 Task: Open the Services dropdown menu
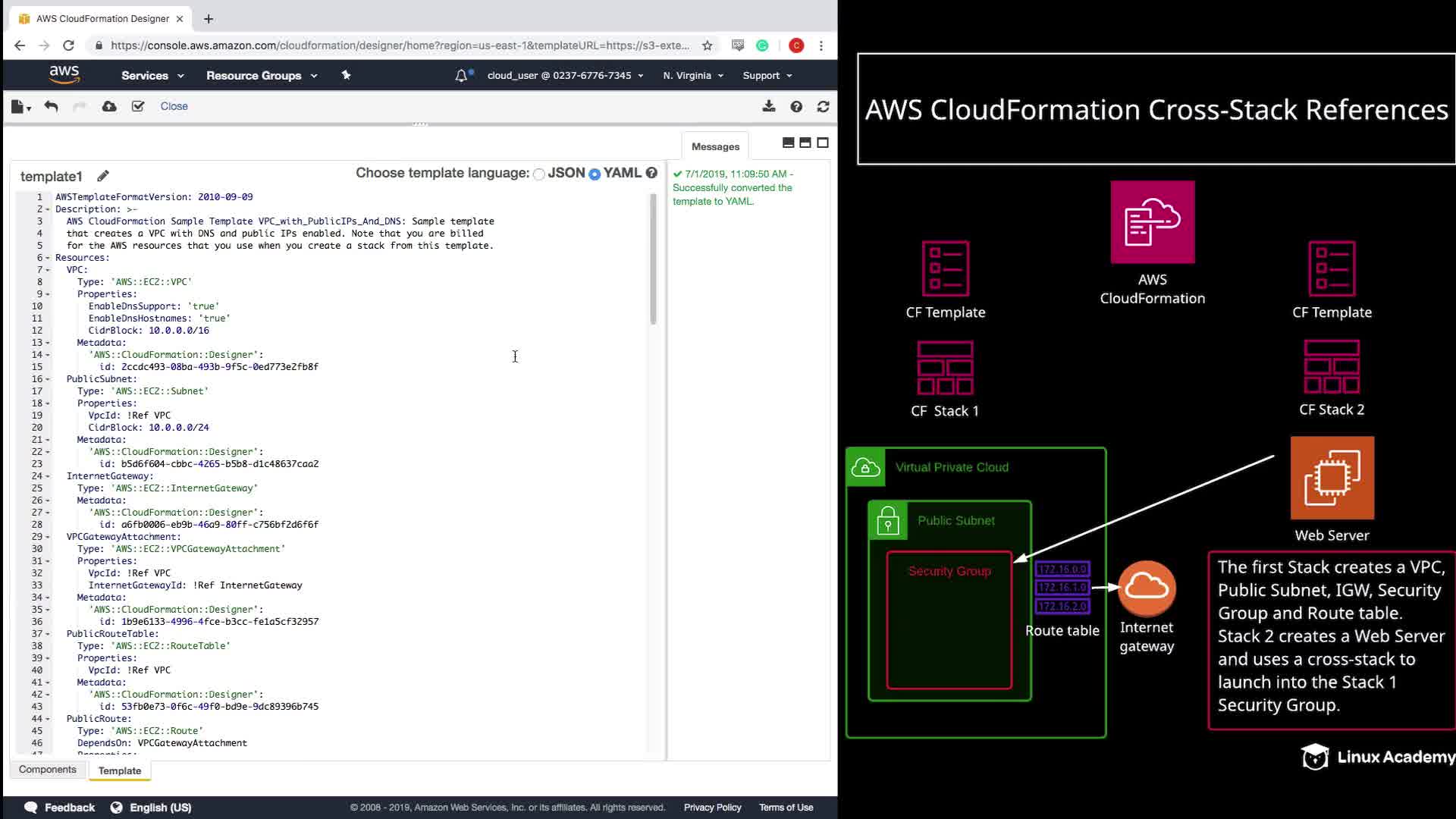[152, 76]
